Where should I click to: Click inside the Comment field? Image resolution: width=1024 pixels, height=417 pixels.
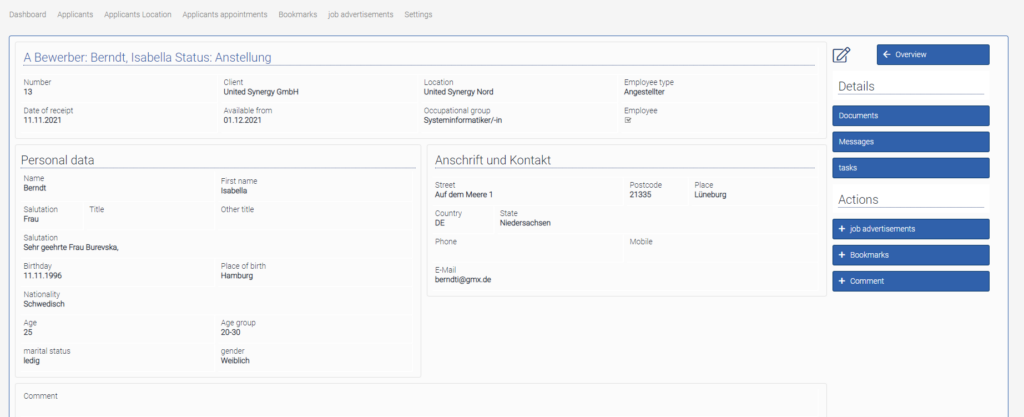420,405
